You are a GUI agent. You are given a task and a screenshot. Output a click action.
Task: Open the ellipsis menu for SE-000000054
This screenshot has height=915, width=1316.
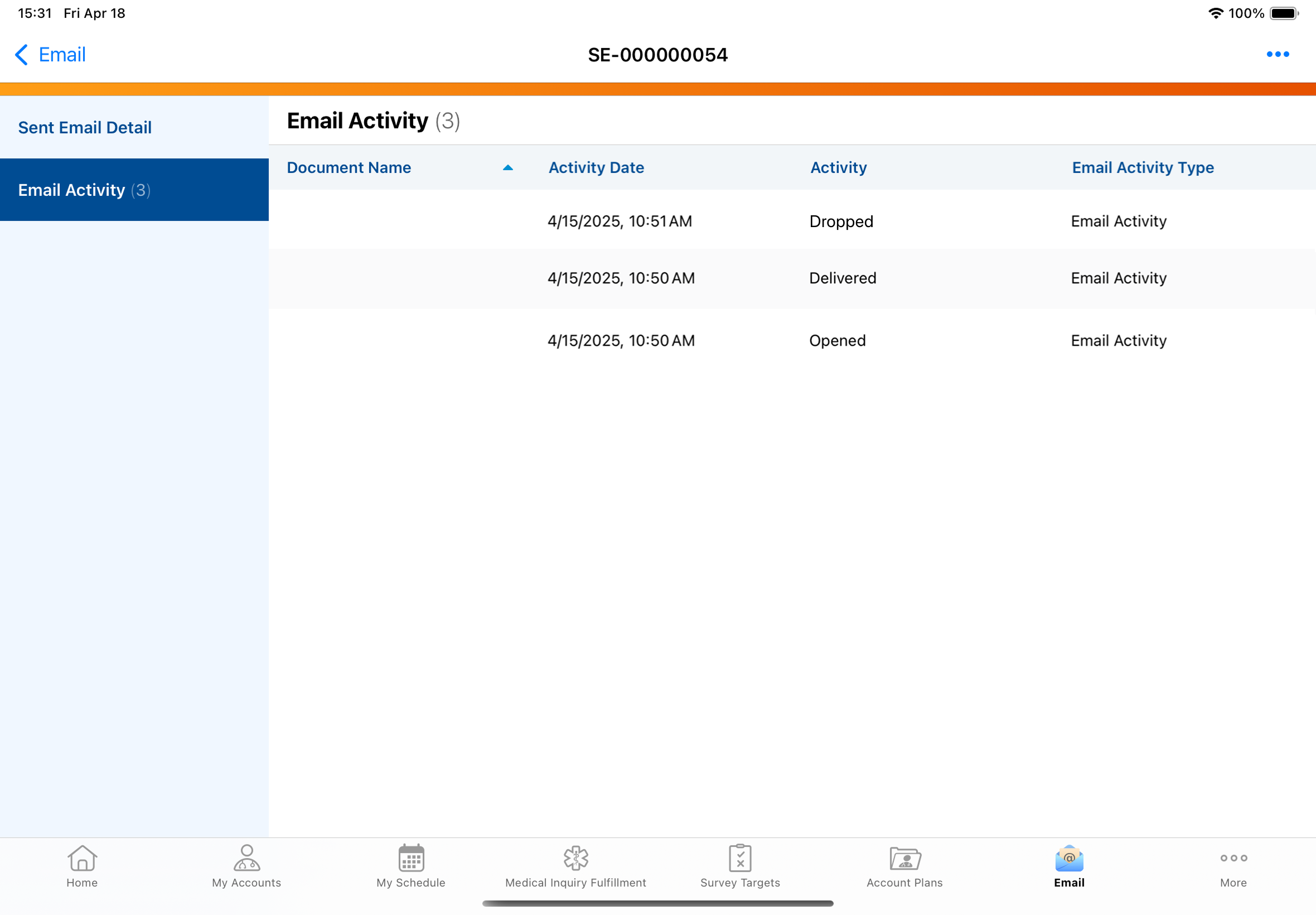click(x=1278, y=55)
